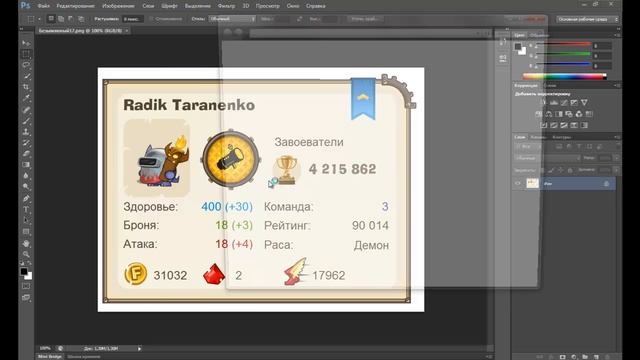Select the Eyedropper tool
640x360 pixels.
26,98
